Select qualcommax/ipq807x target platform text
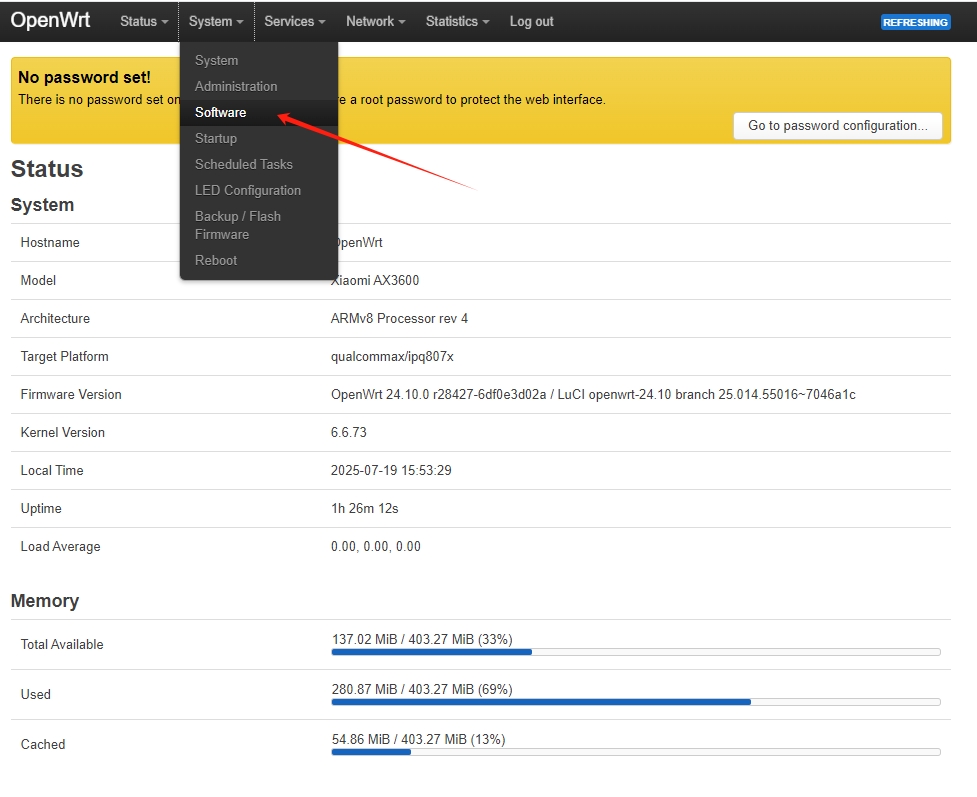This screenshot has height=797, width=977. pyautogui.click(x=392, y=356)
